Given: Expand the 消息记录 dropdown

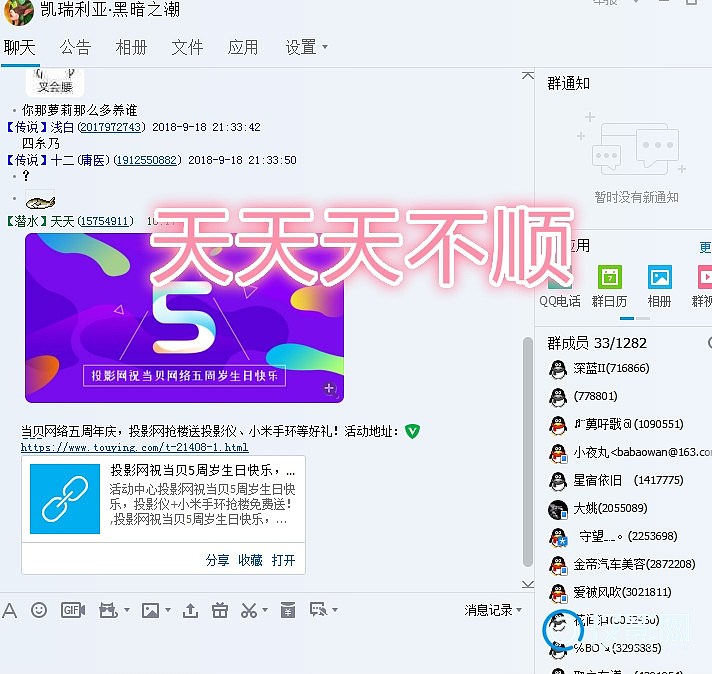Looking at the screenshot, I should tap(493, 610).
